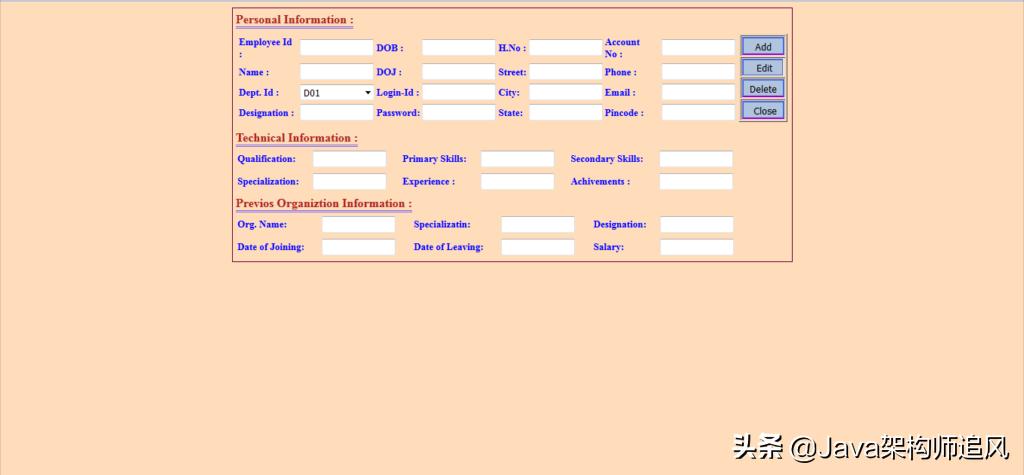Viewport: 1024px width, 475px height.
Task: Focus the Account No input field
Action: (x=698, y=48)
